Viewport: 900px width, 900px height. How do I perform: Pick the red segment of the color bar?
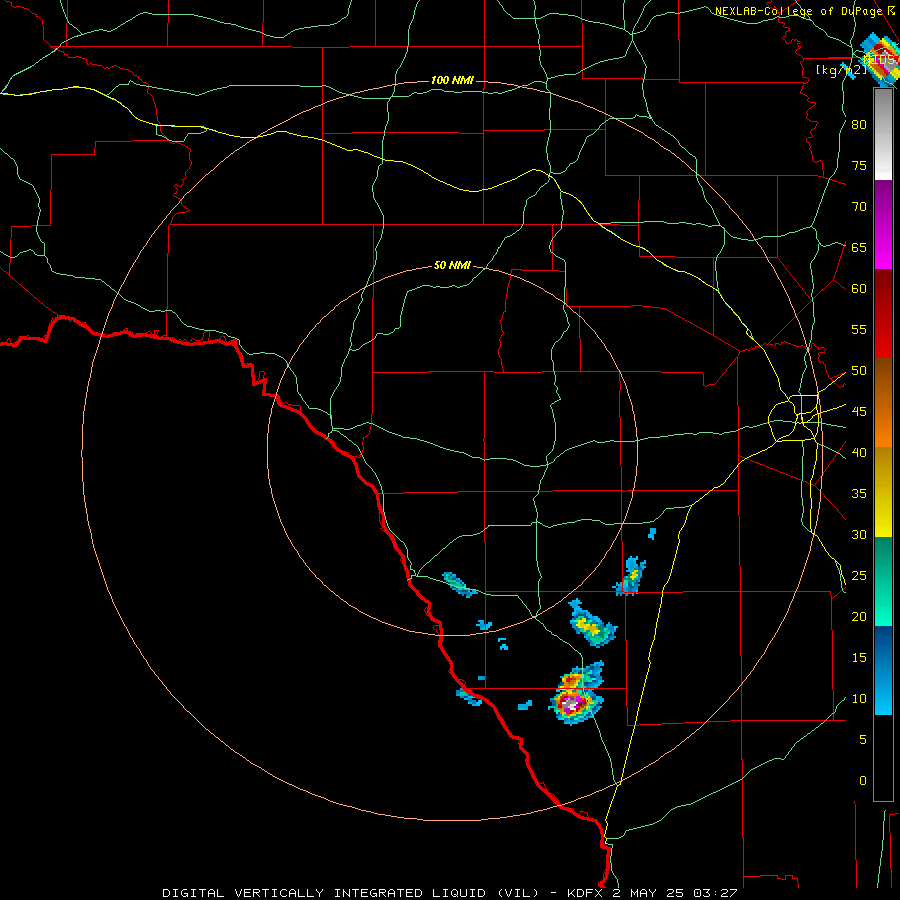tap(883, 313)
